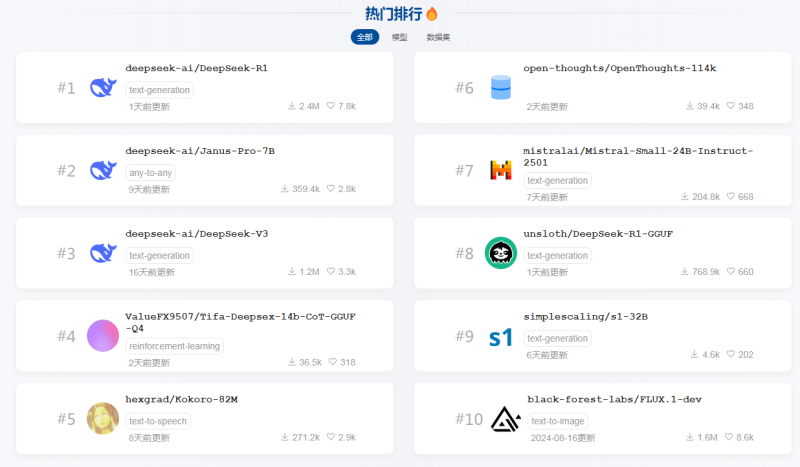Select the 全部 filter tab
The width and height of the screenshot is (800, 467).
[x=364, y=37]
